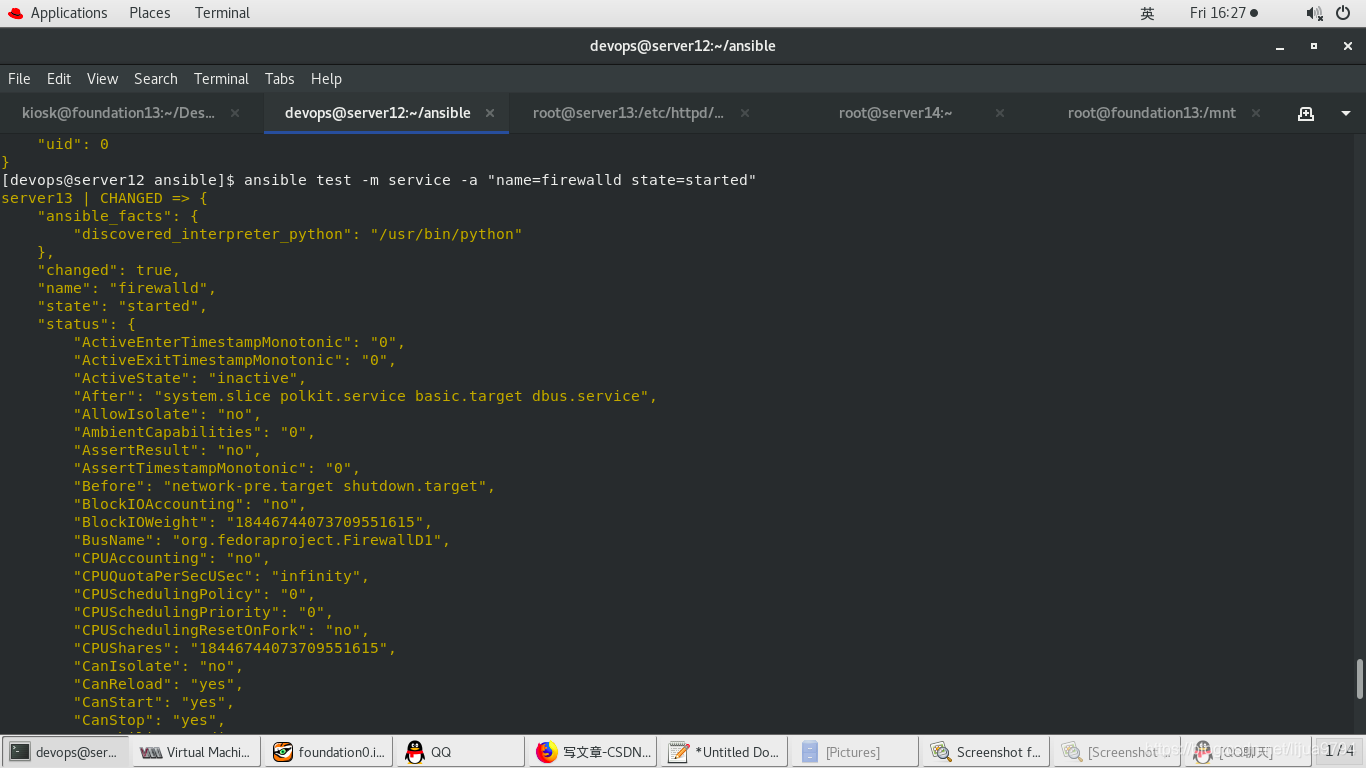Click the Firefox icon in taskbar

[x=546, y=752]
